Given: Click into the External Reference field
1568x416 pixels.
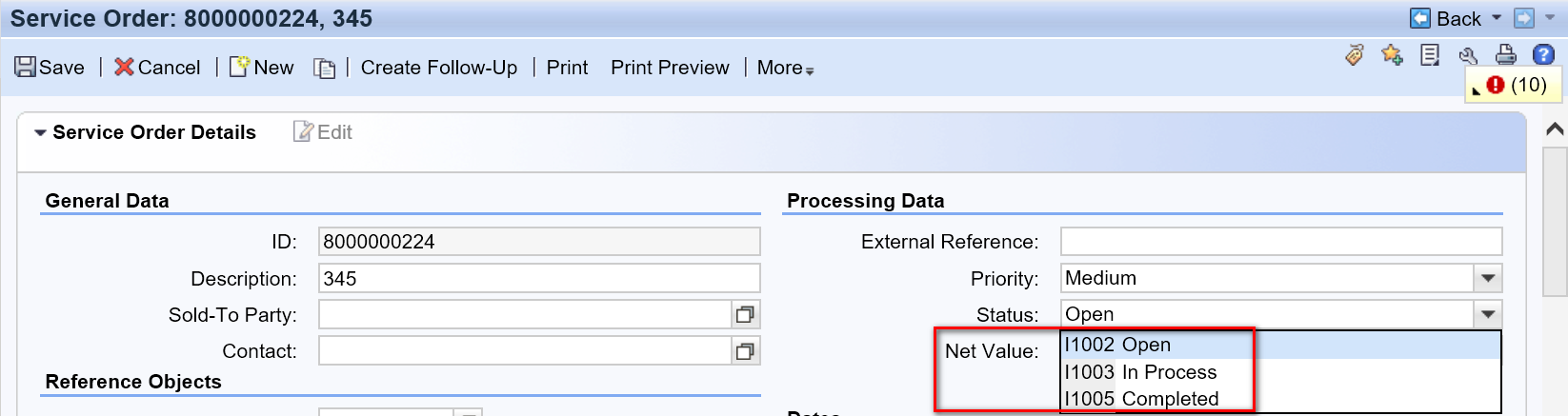Looking at the screenshot, I should pyautogui.click(x=1281, y=242).
